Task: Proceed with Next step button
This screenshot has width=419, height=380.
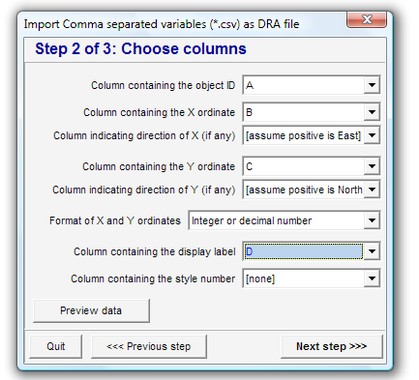Action: (331, 346)
